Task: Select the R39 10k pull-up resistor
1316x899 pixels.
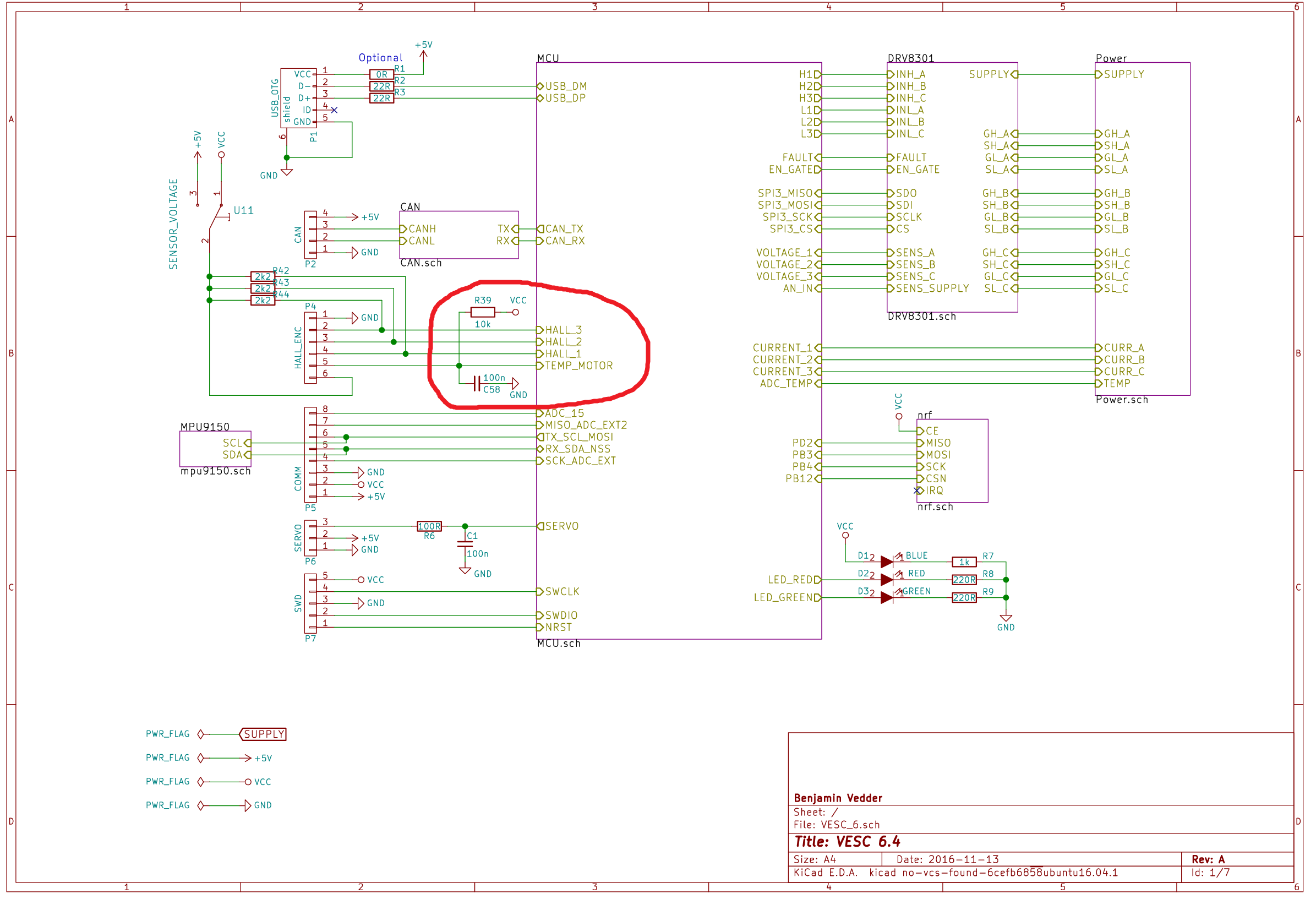Action: point(483,312)
